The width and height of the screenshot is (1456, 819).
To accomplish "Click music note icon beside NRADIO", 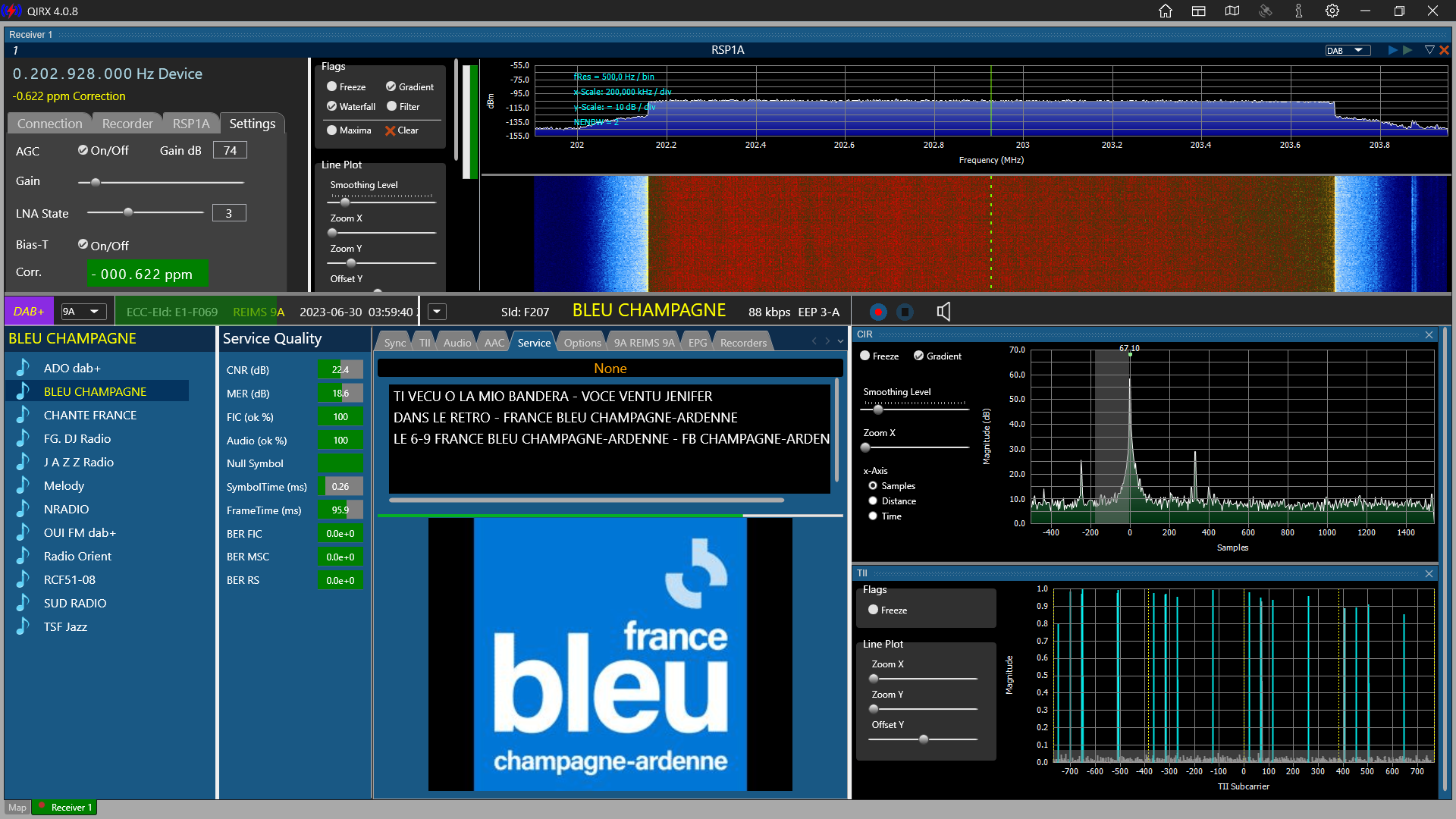I will 23,509.
